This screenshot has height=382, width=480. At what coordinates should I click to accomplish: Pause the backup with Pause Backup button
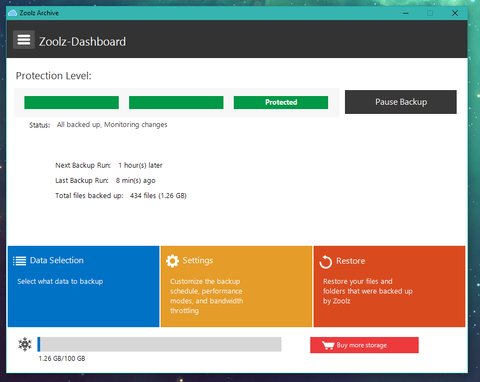401,102
